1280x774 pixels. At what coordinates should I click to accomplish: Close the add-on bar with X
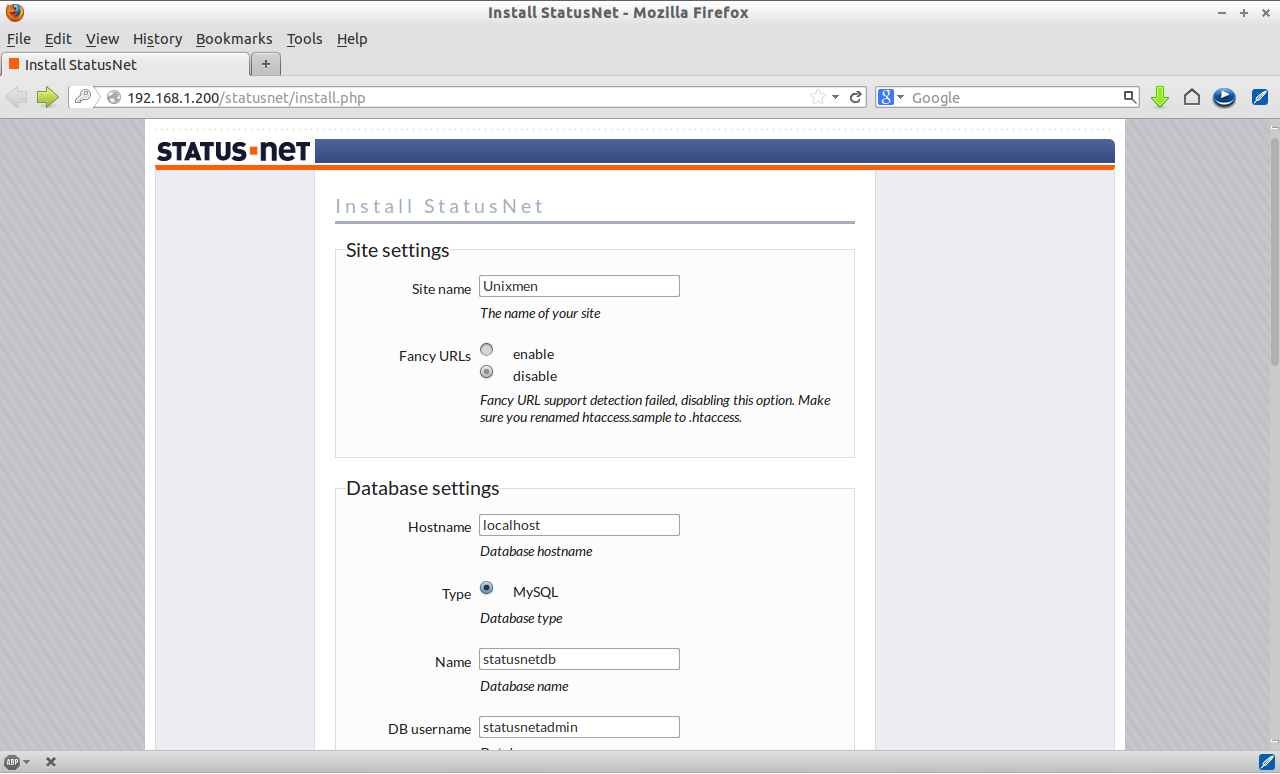[51, 762]
